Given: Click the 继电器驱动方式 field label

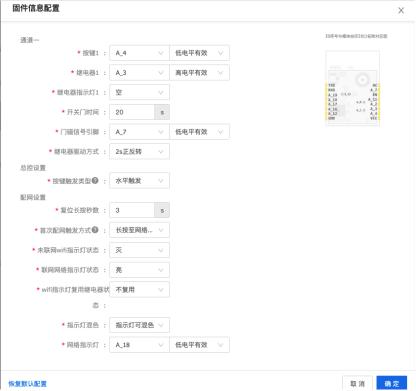Looking at the screenshot, I should (x=76, y=152).
